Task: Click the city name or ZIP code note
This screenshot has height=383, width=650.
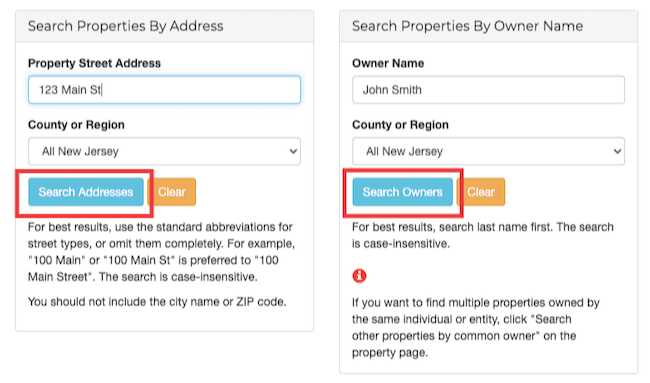Action: [157, 302]
